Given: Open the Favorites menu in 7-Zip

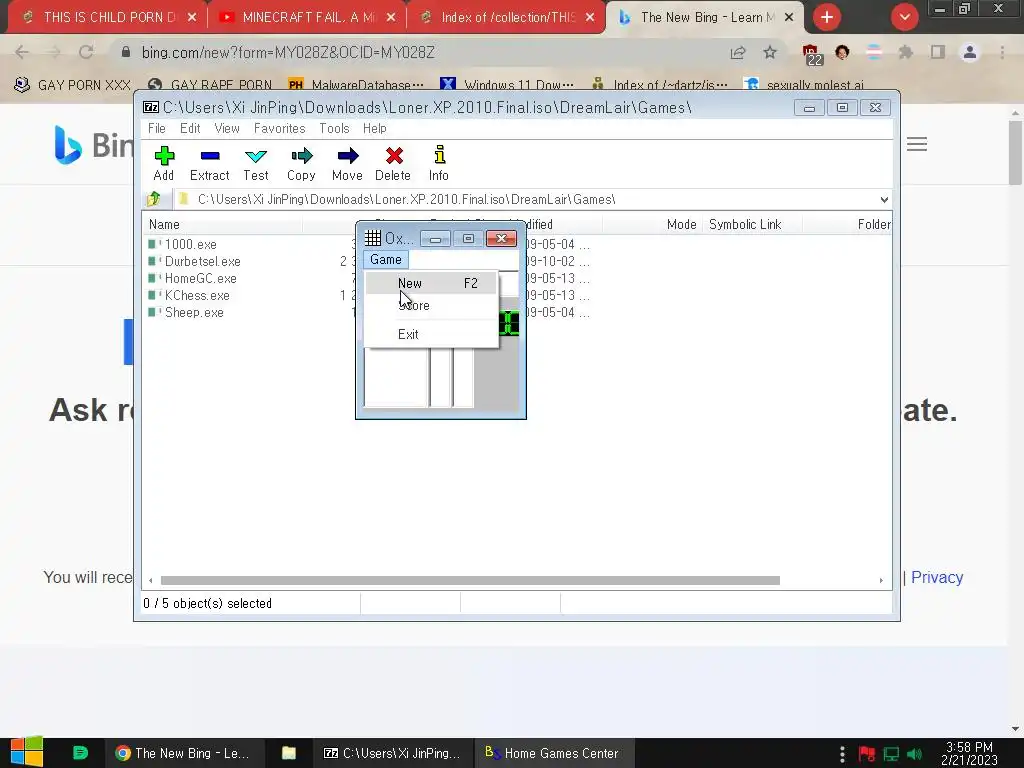Looking at the screenshot, I should pyautogui.click(x=280, y=128).
